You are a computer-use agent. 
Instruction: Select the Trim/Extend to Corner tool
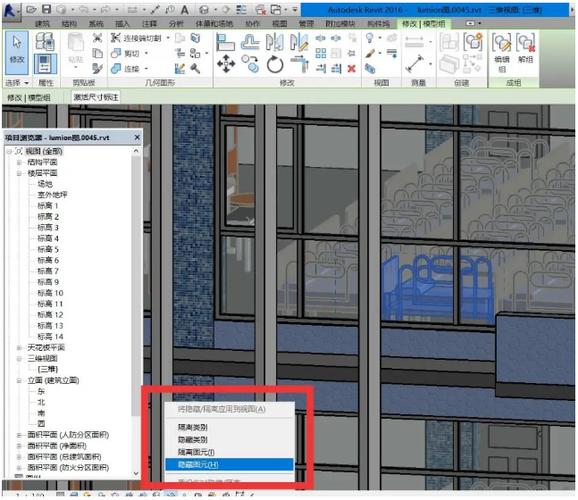click(300, 64)
